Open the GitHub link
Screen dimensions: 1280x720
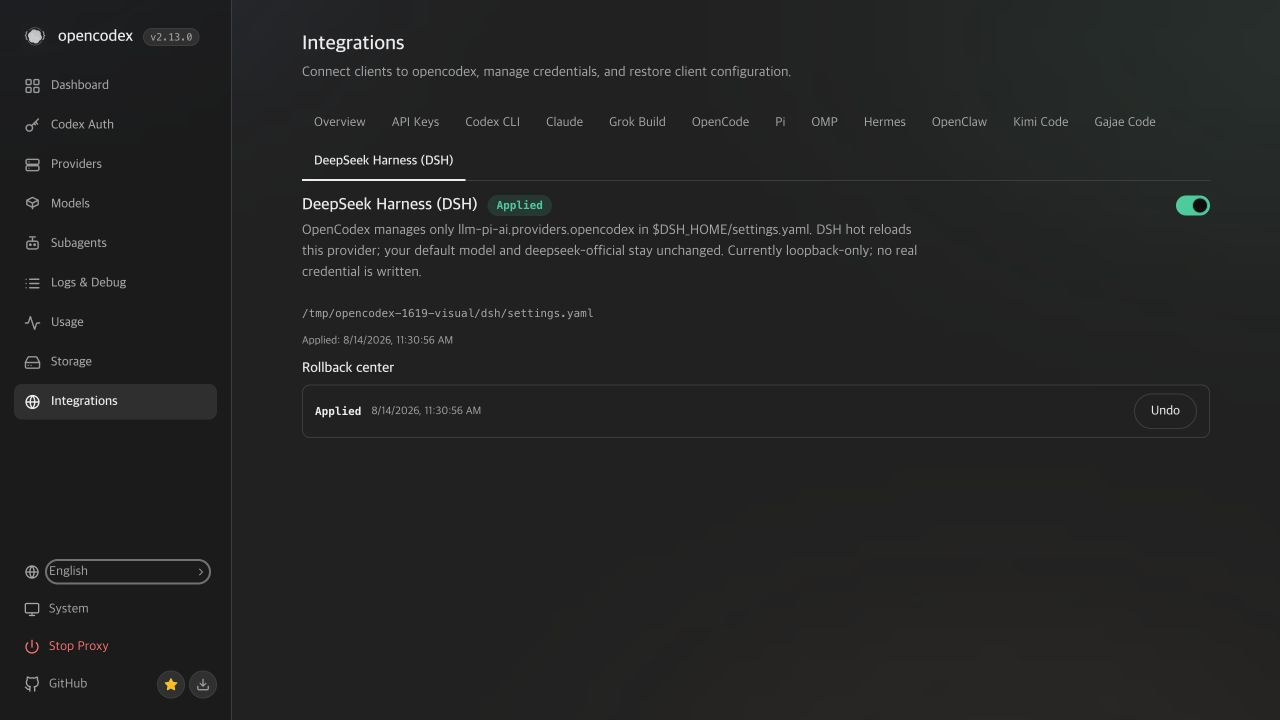coord(68,684)
